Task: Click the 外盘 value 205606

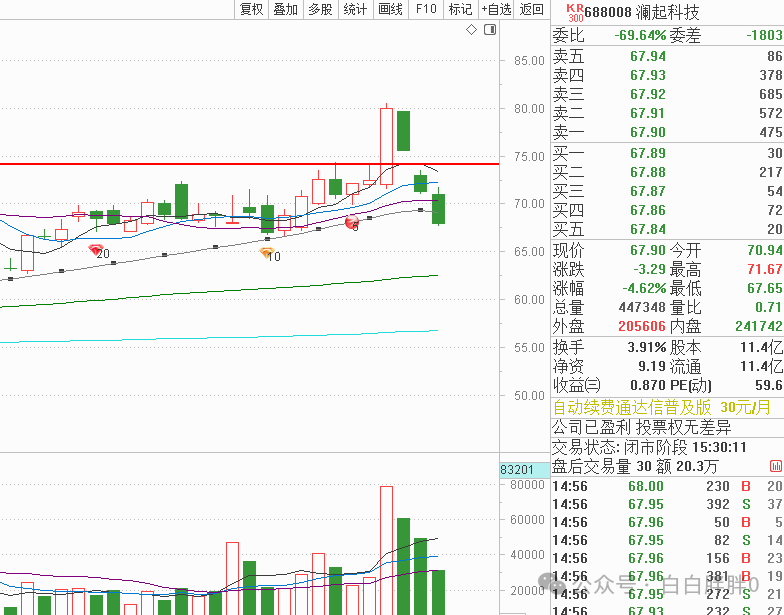Action: (642, 326)
